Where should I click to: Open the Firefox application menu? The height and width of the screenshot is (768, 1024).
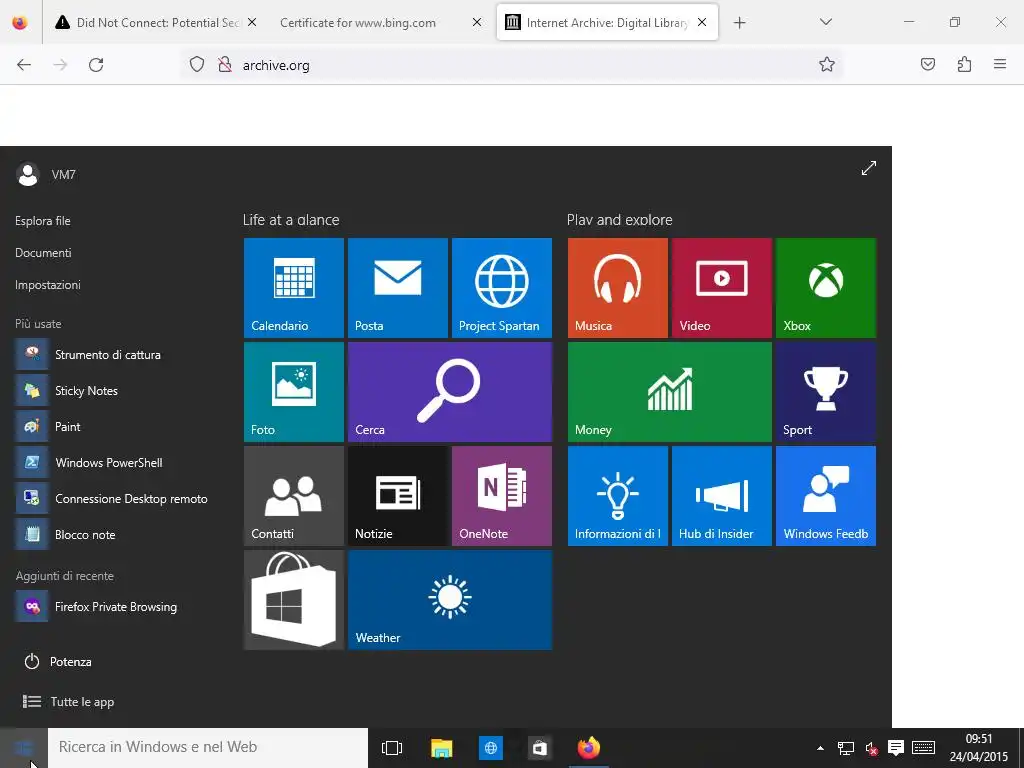1000,64
